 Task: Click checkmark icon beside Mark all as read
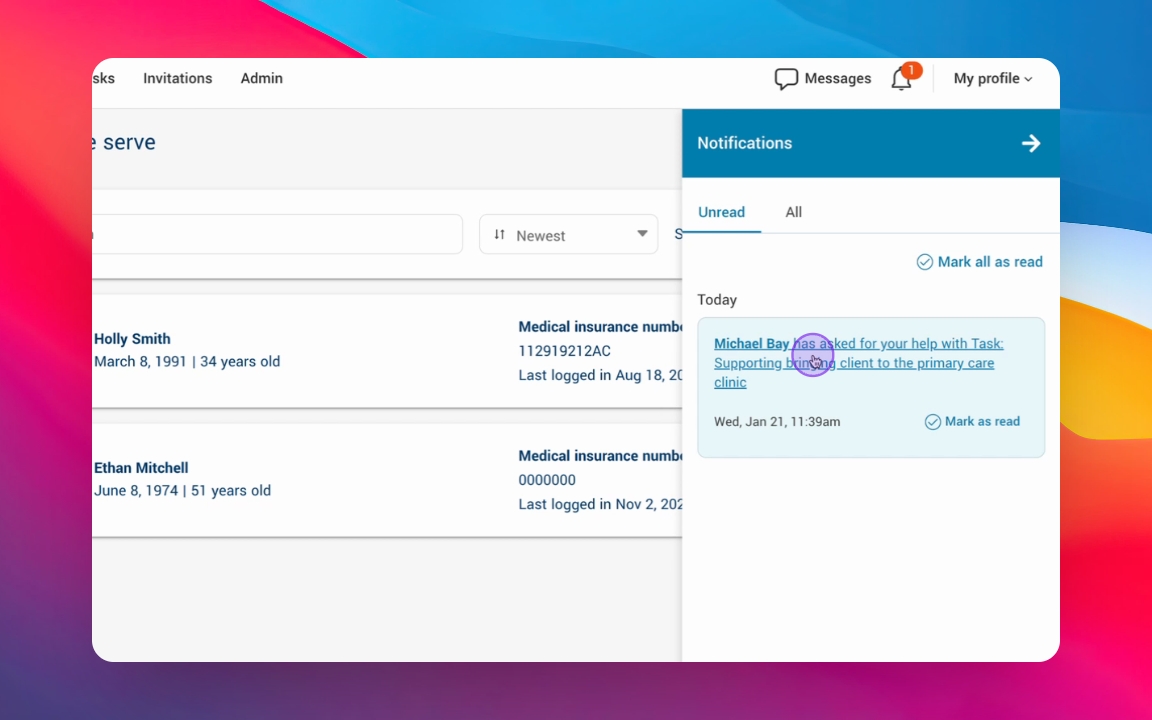pyautogui.click(x=924, y=262)
